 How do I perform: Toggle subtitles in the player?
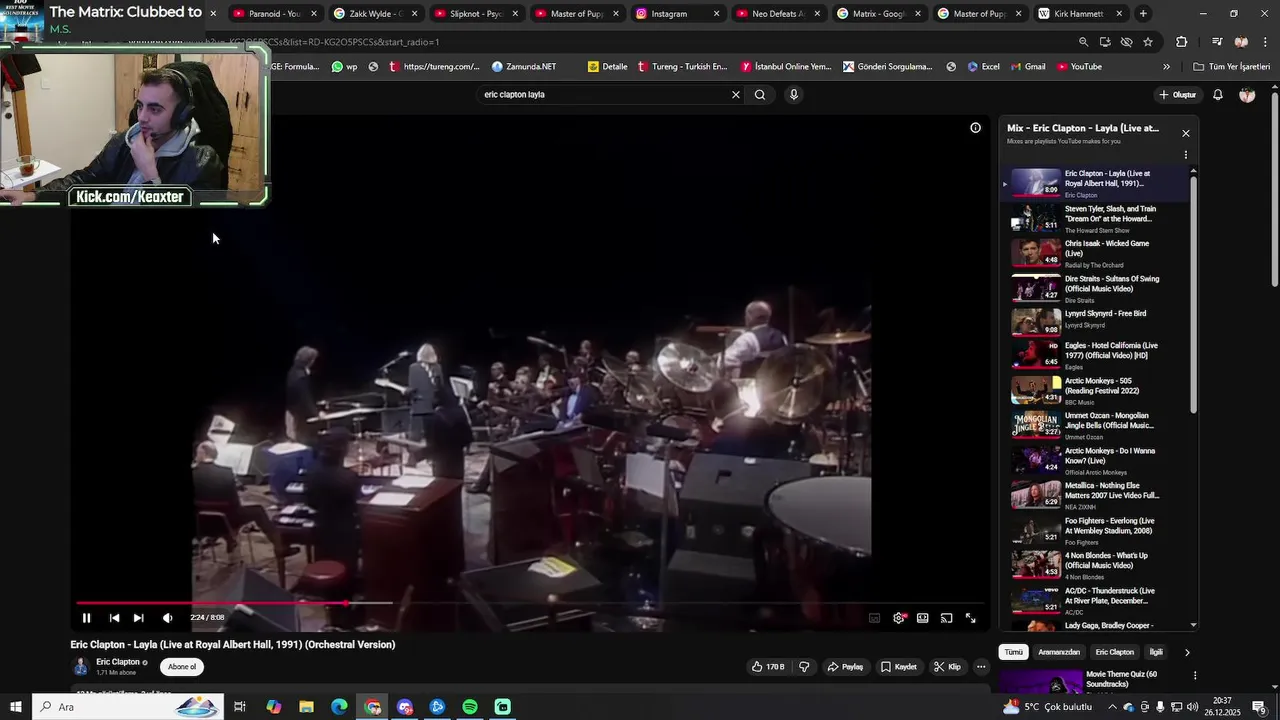874,618
